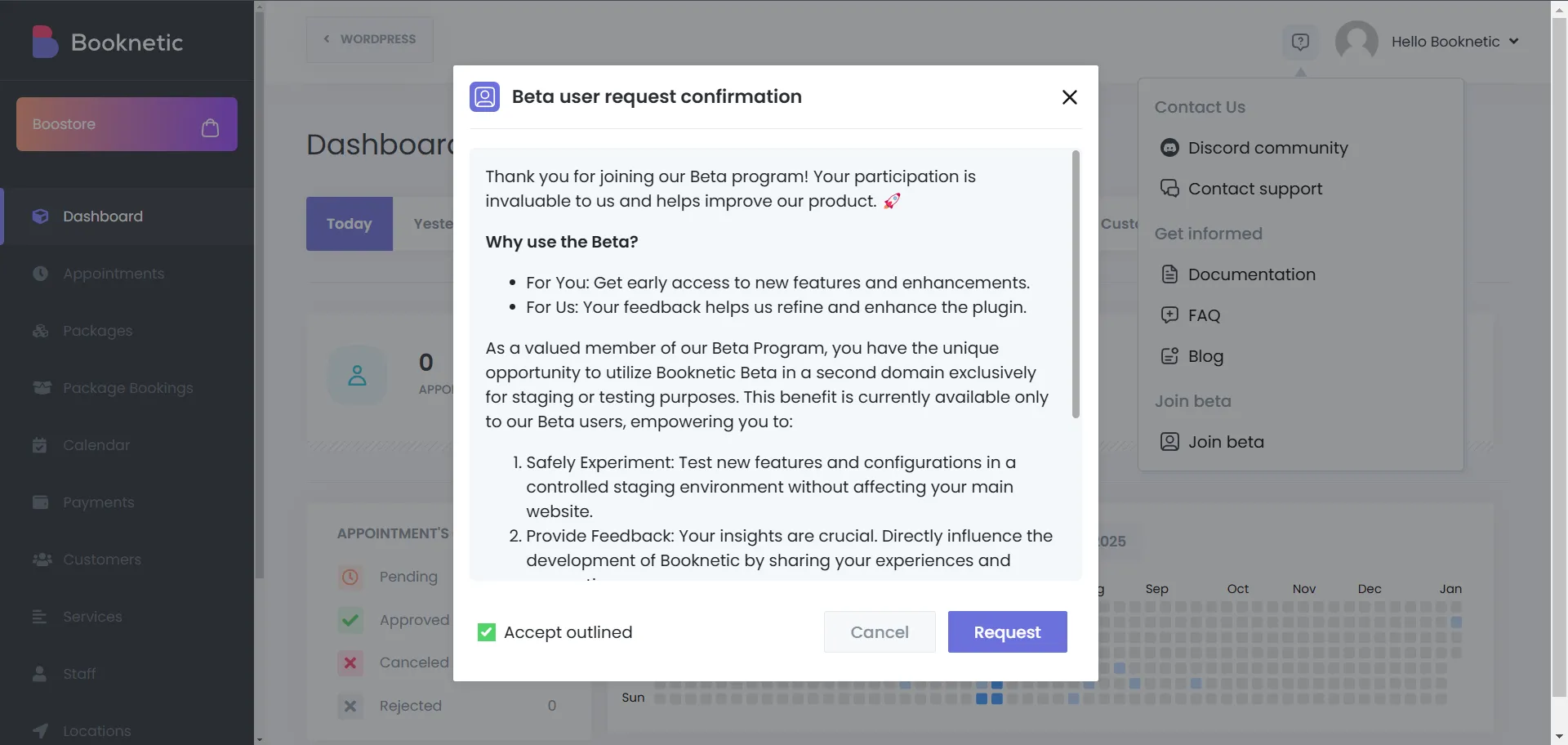
Task: Click the Blog icon
Action: pyautogui.click(x=1169, y=356)
